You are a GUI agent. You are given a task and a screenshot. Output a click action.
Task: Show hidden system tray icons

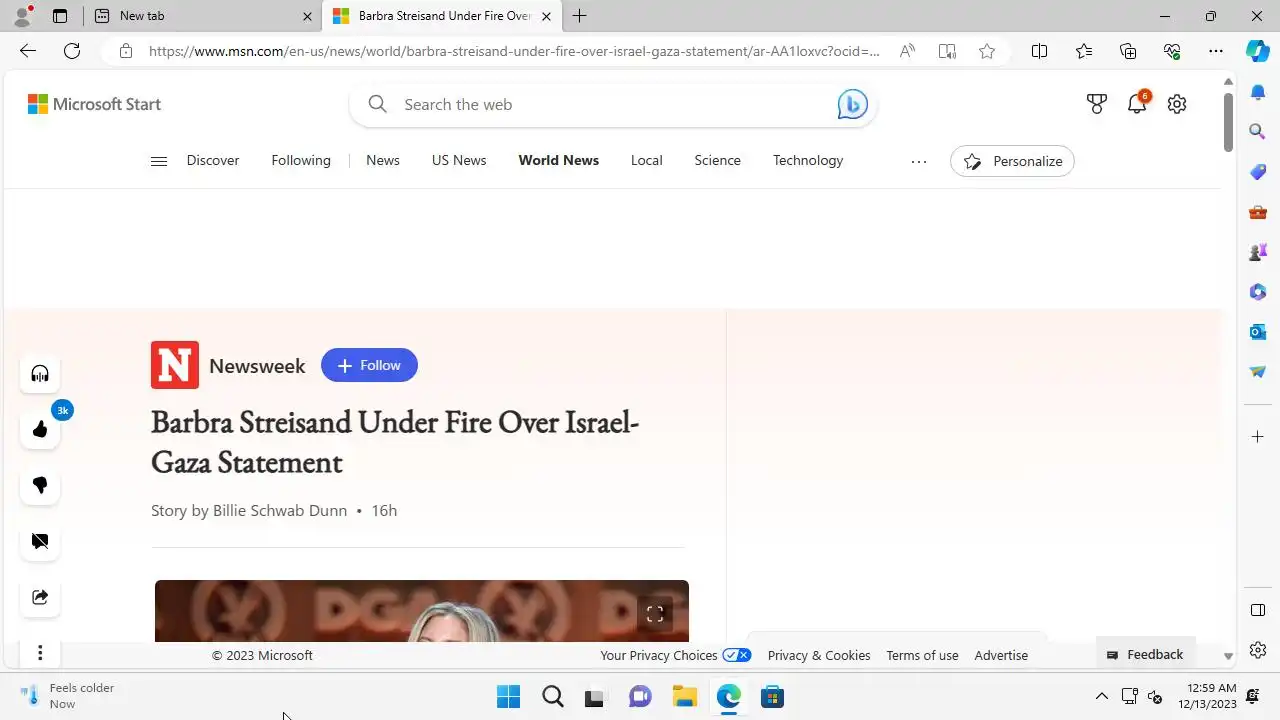[1102, 696]
